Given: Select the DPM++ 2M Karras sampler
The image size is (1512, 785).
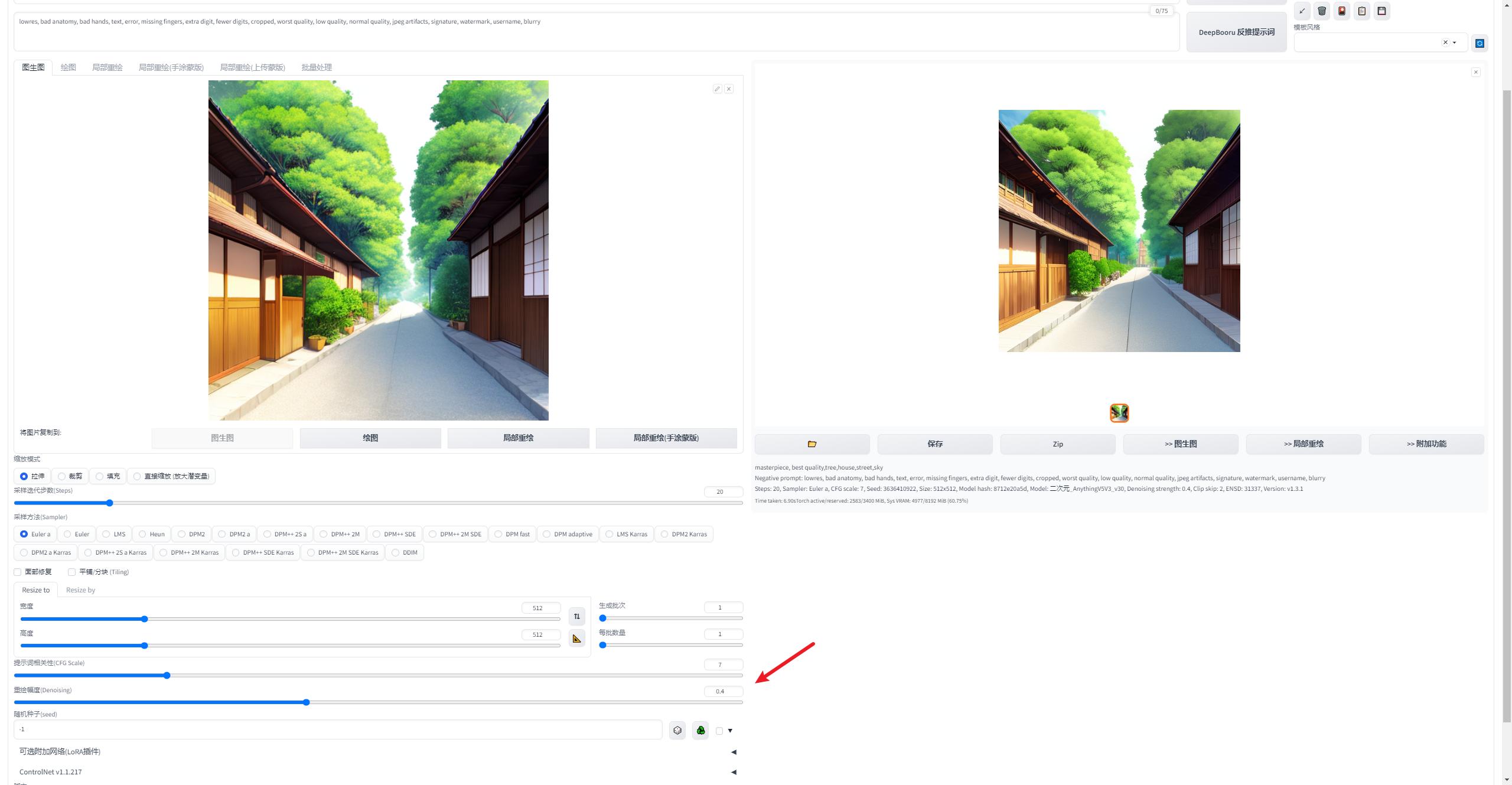Looking at the screenshot, I should (164, 553).
